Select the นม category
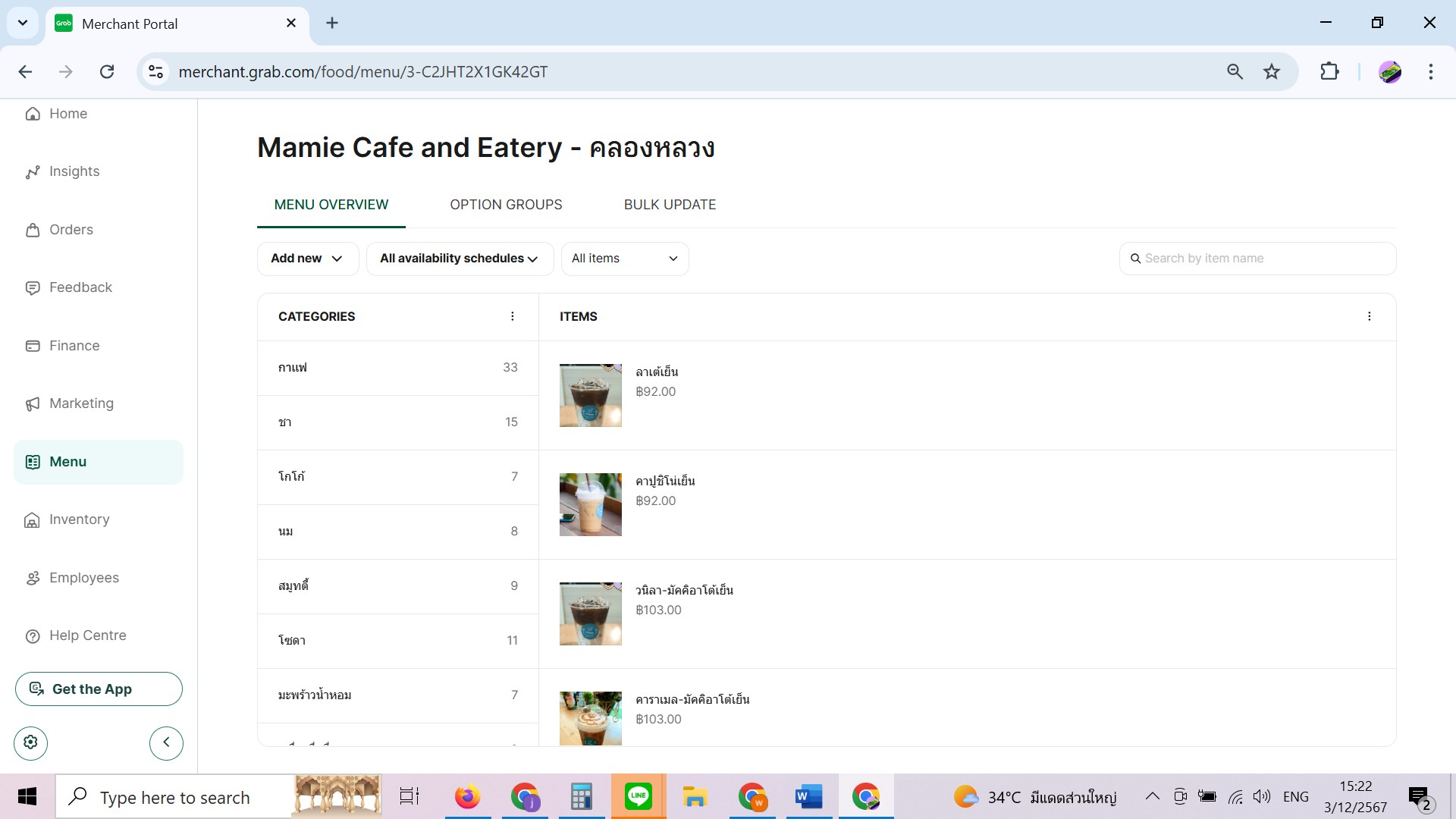Screen dimensions: 1456x819 398,532
